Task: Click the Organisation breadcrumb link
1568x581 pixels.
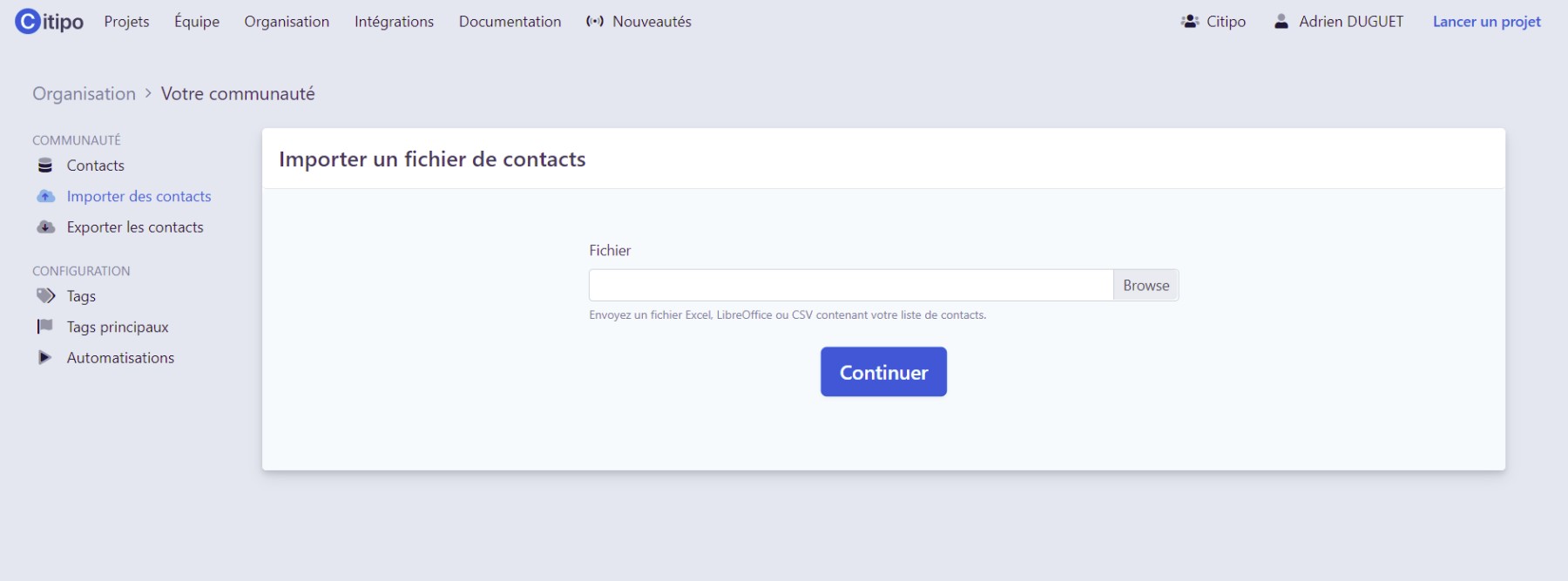Action: (84, 94)
